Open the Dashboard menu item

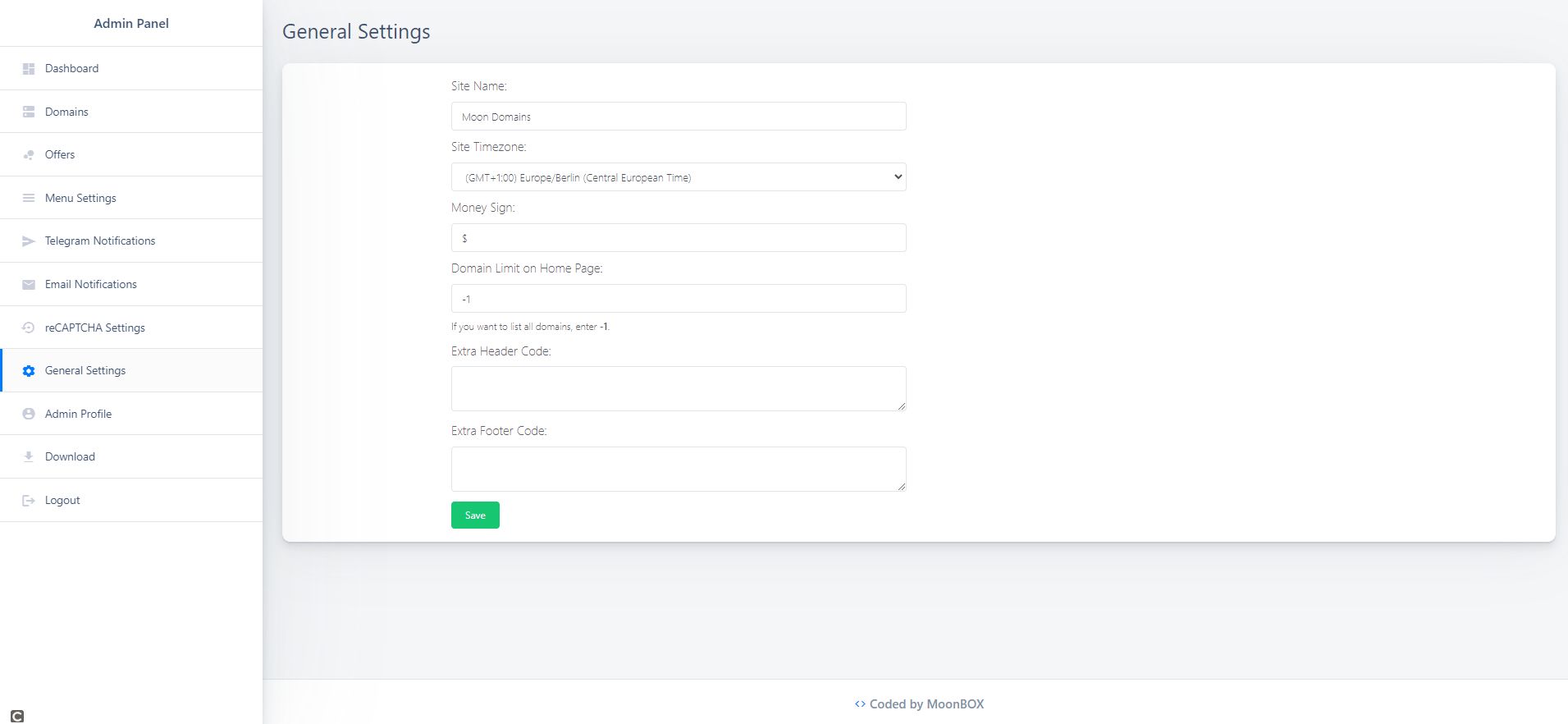(x=131, y=68)
